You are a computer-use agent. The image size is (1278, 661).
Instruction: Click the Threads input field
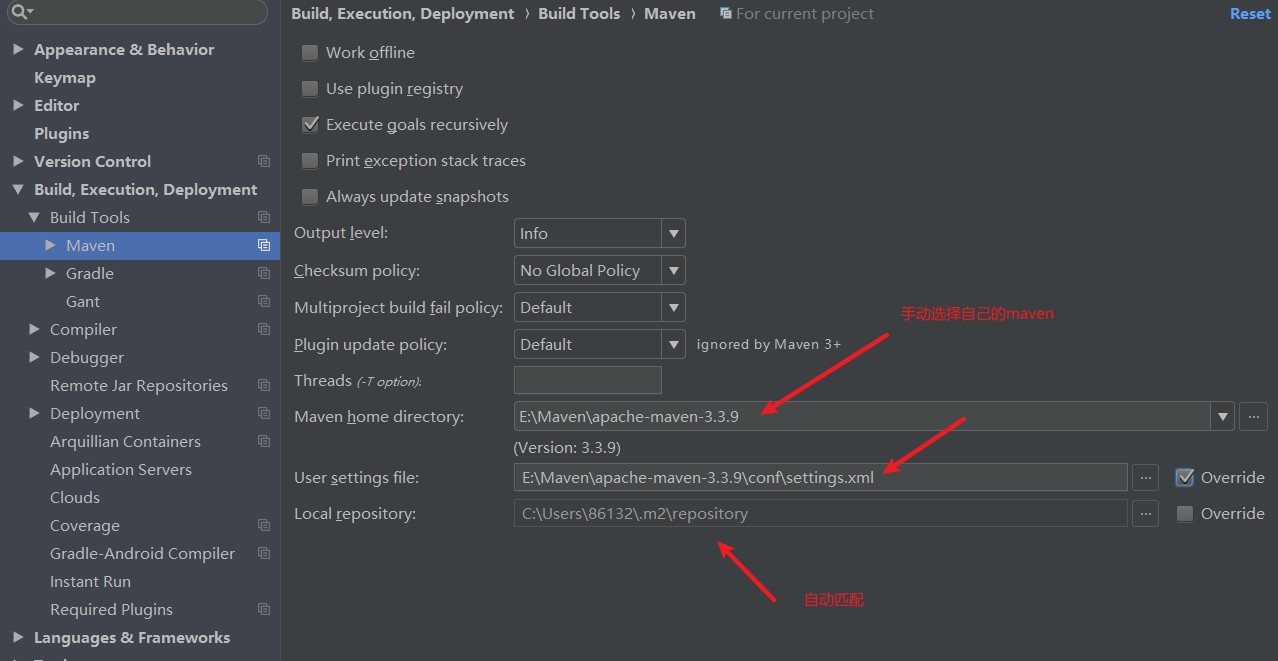click(588, 380)
